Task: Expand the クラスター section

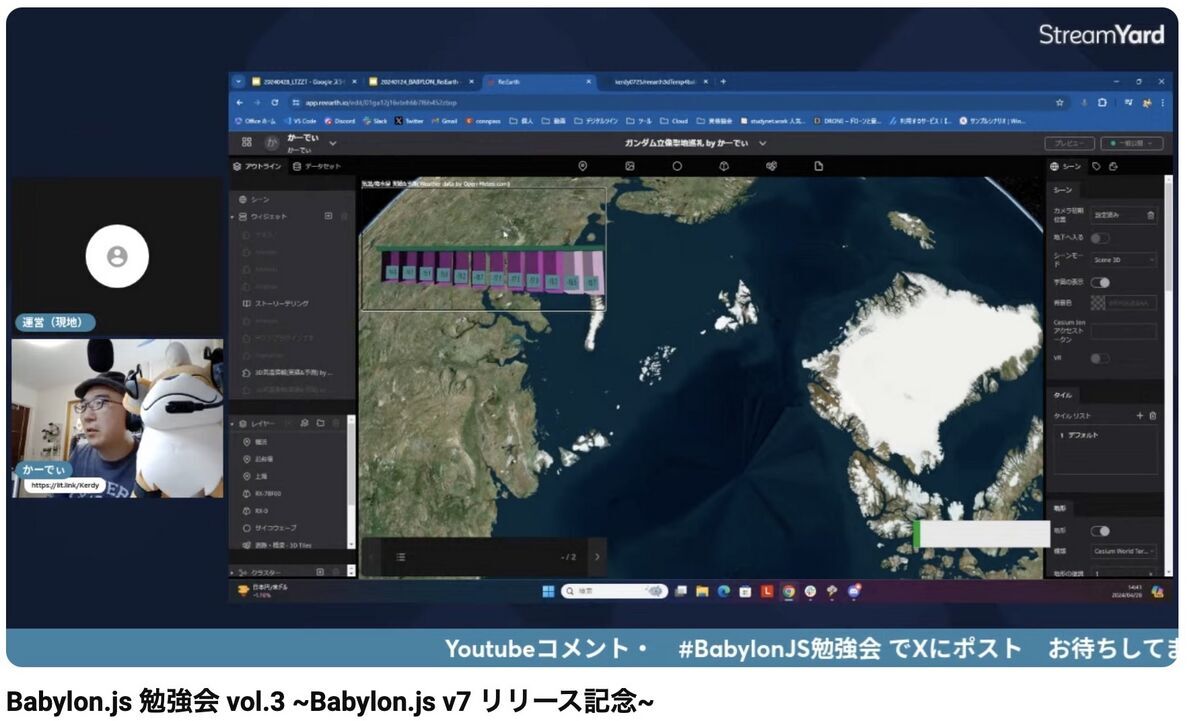Action: [x=233, y=572]
